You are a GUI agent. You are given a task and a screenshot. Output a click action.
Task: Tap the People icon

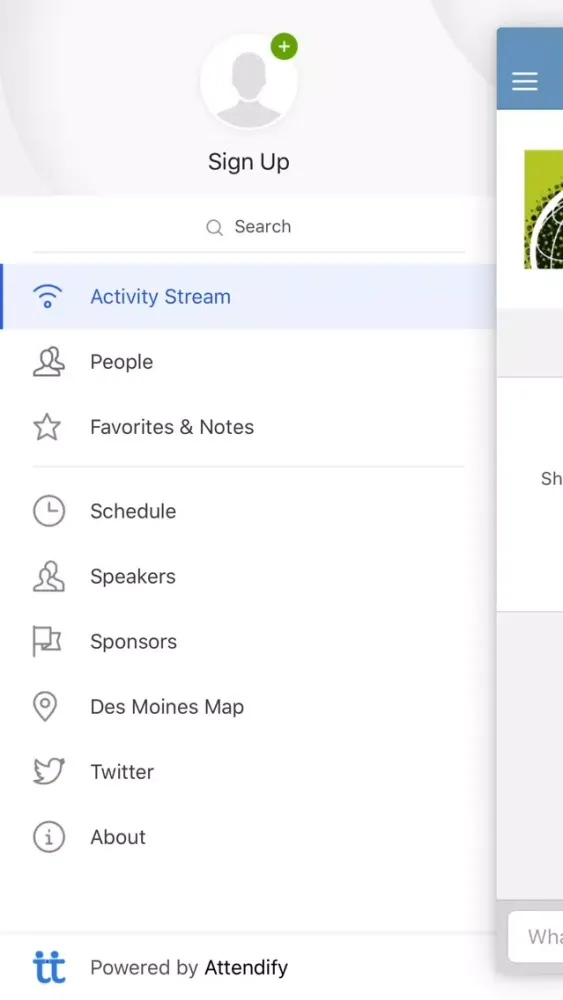point(48,362)
